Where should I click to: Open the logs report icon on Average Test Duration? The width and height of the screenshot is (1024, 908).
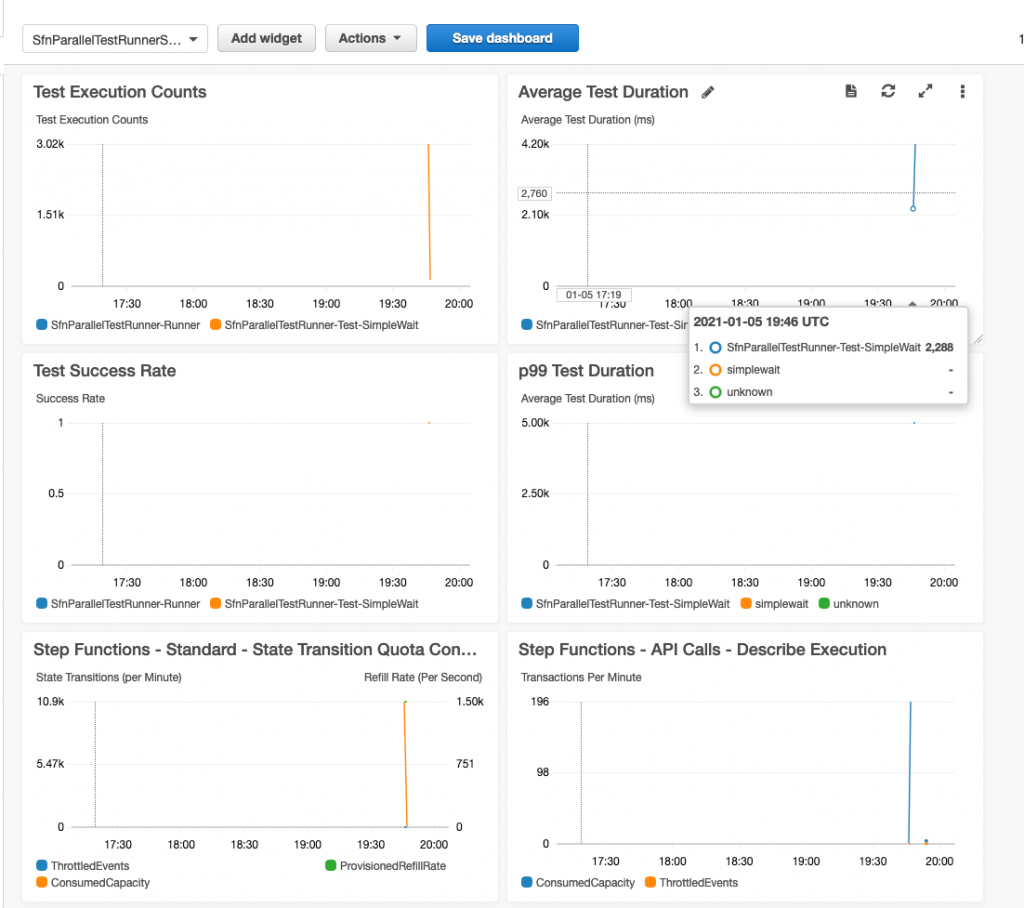pyautogui.click(x=851, y=91)
